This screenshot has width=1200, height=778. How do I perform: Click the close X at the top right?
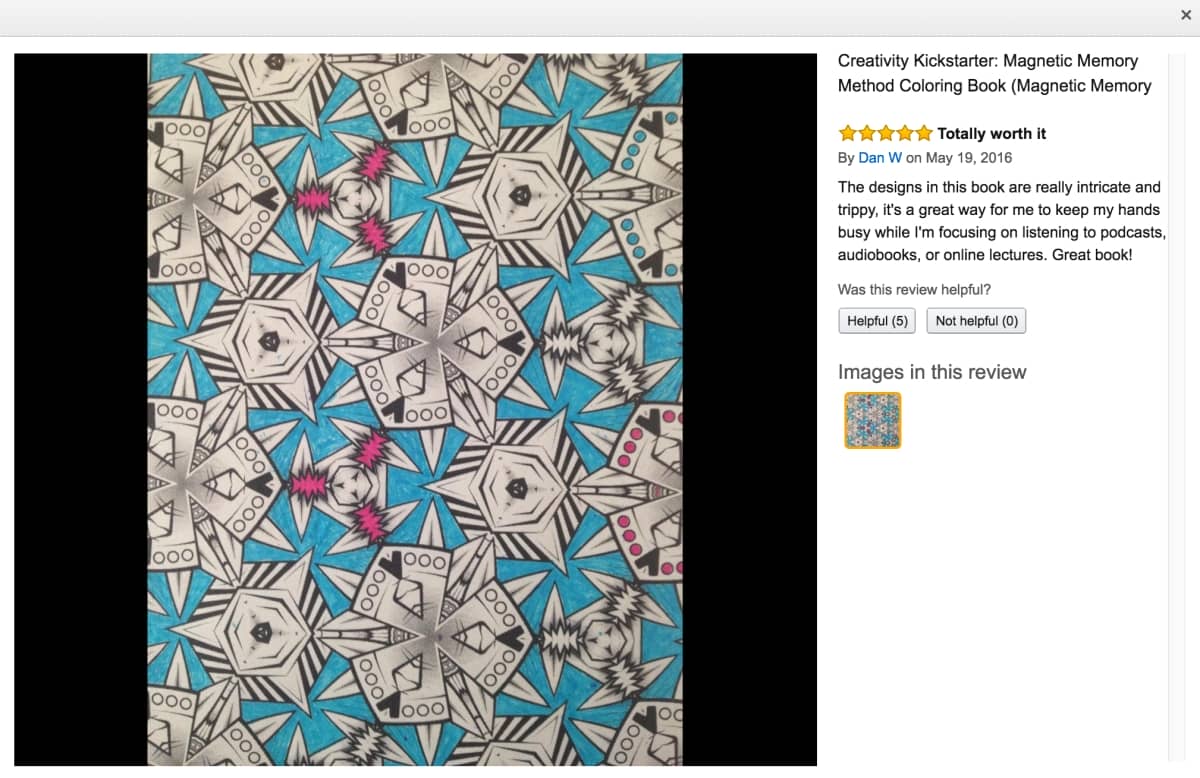1186,15
